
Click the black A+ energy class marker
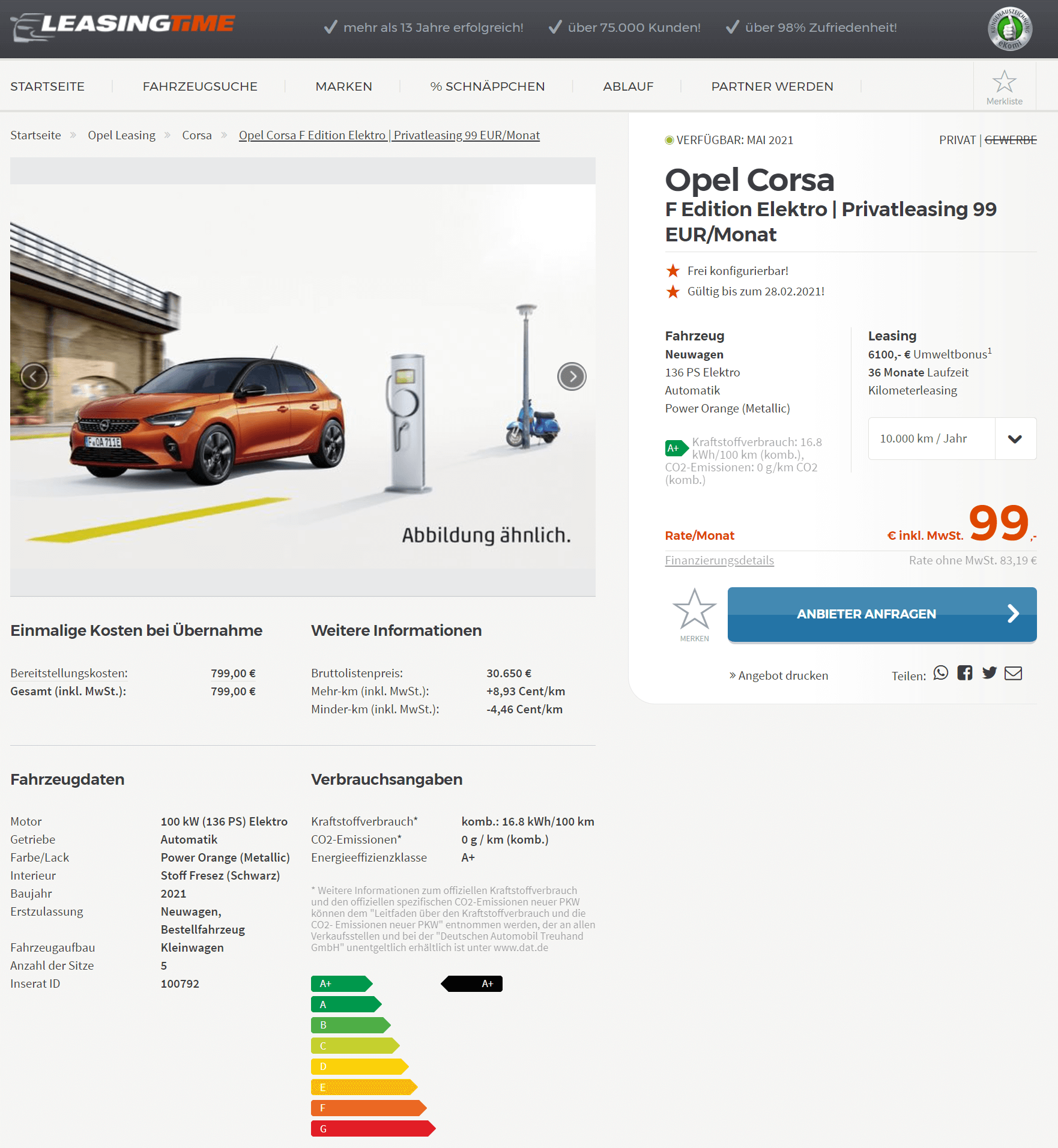point(472,983)
